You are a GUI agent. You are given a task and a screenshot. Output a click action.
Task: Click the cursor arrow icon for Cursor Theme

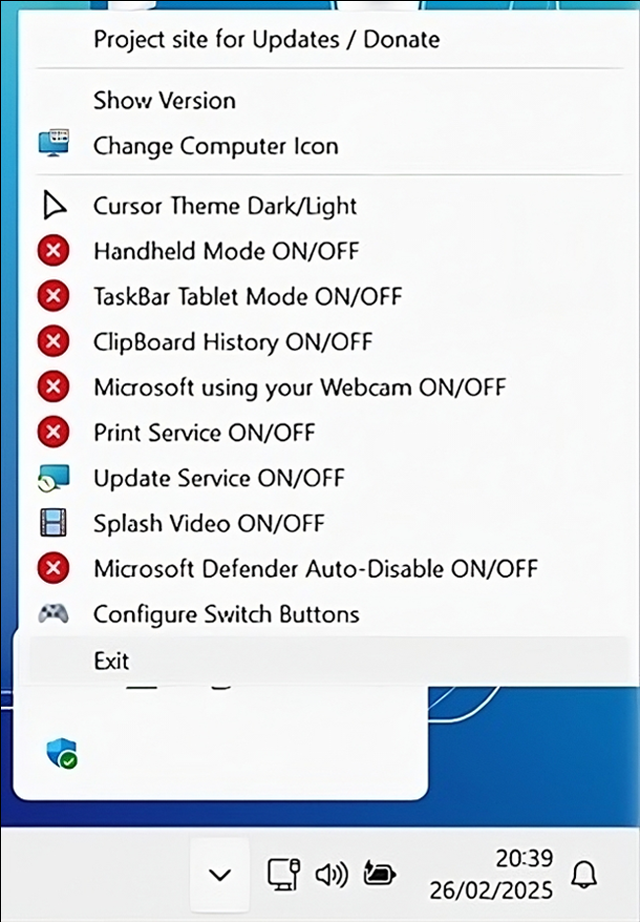53,206
